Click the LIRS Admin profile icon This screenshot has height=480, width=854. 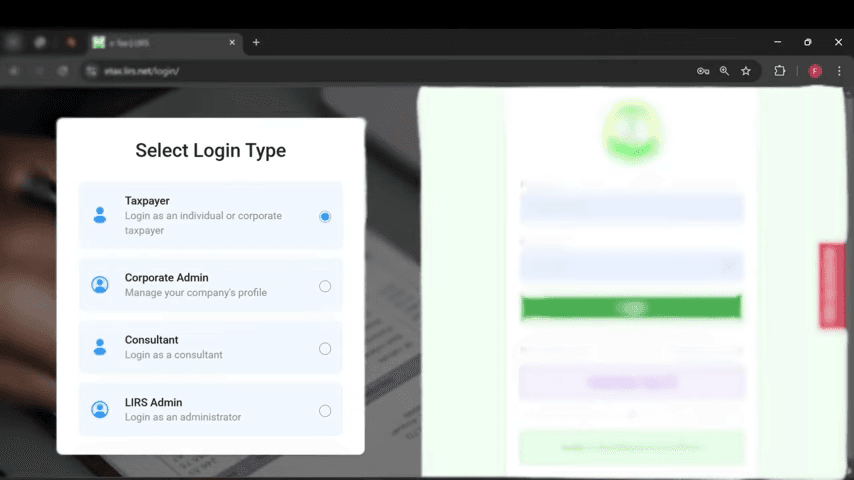click(x=100, y=409)
